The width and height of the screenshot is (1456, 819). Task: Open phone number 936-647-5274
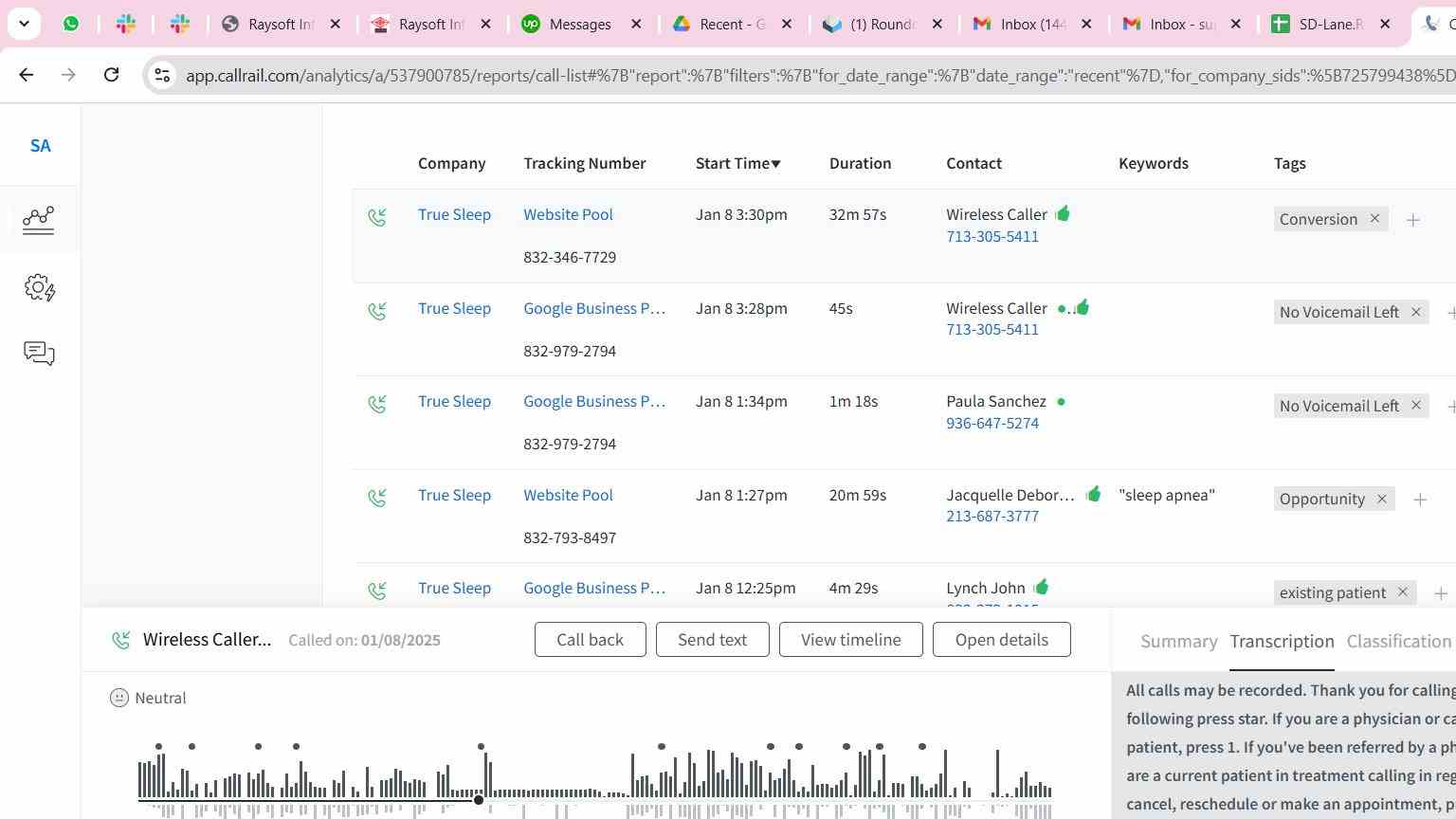pyautogui.click(x=992, y=423)
